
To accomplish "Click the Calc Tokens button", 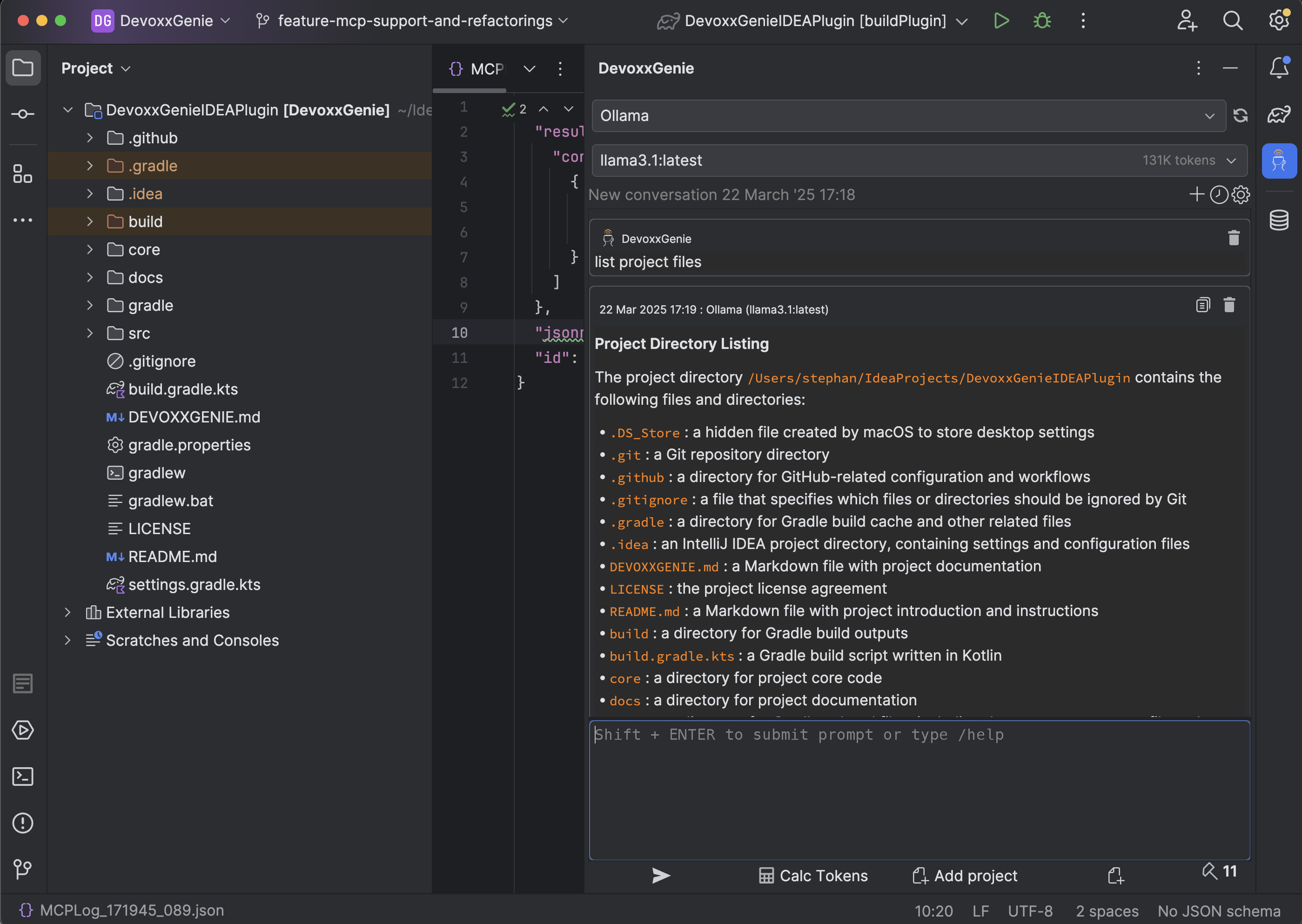I will [813, 875].
